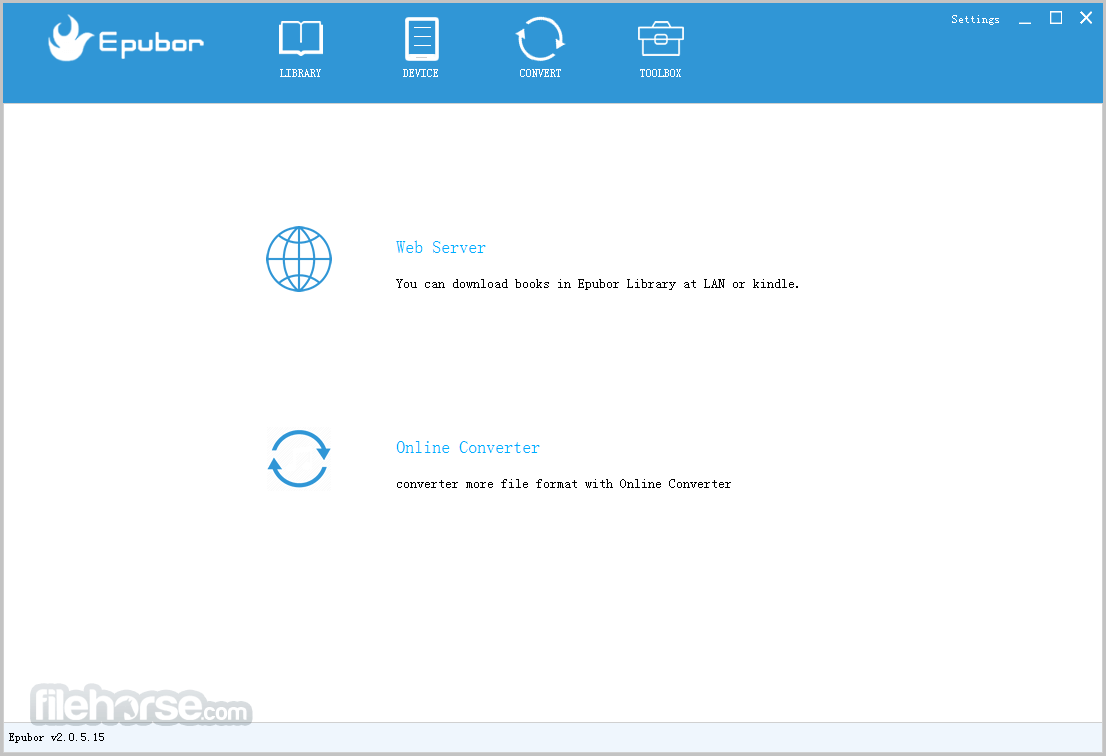Open the Settings menu
Screen dimensions: 1106x756
[975, 20]
